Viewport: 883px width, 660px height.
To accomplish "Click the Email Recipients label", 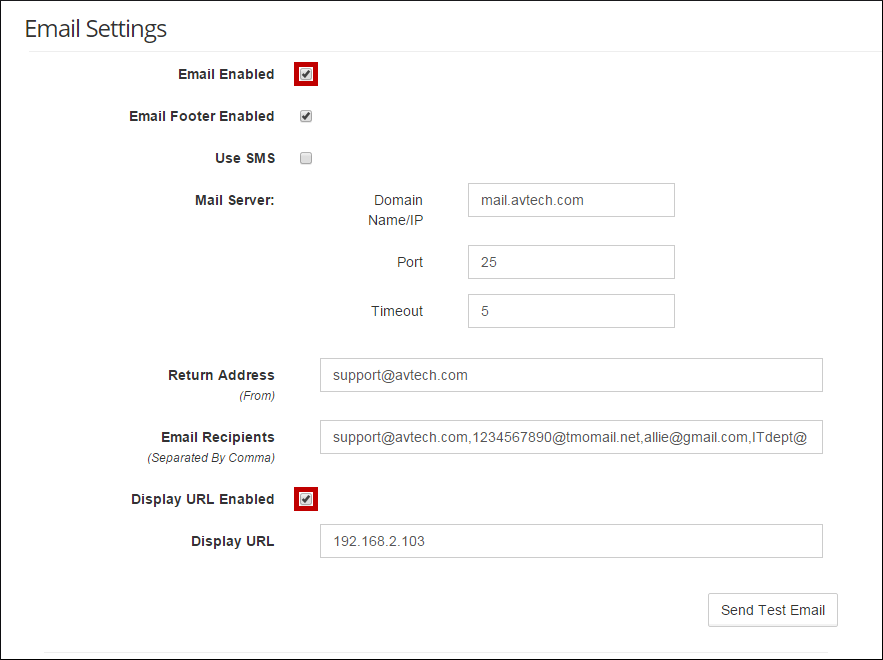I will pos(218,437).
